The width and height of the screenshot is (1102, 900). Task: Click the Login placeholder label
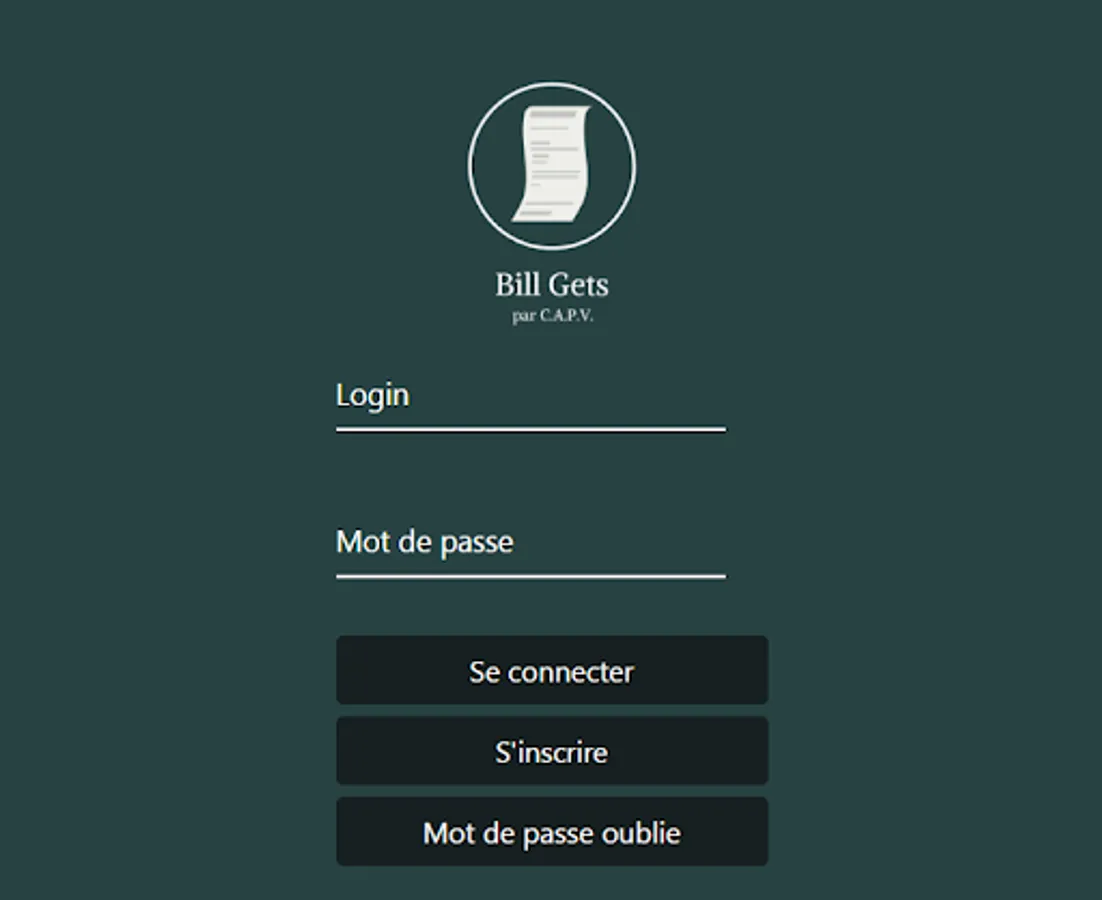[x=372, y=396]
